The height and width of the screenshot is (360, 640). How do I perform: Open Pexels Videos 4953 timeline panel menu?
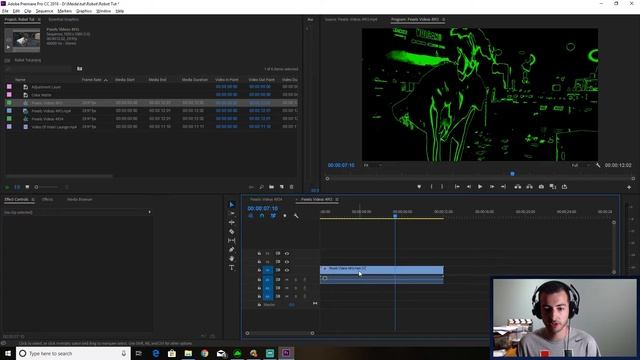pos(337,200)
